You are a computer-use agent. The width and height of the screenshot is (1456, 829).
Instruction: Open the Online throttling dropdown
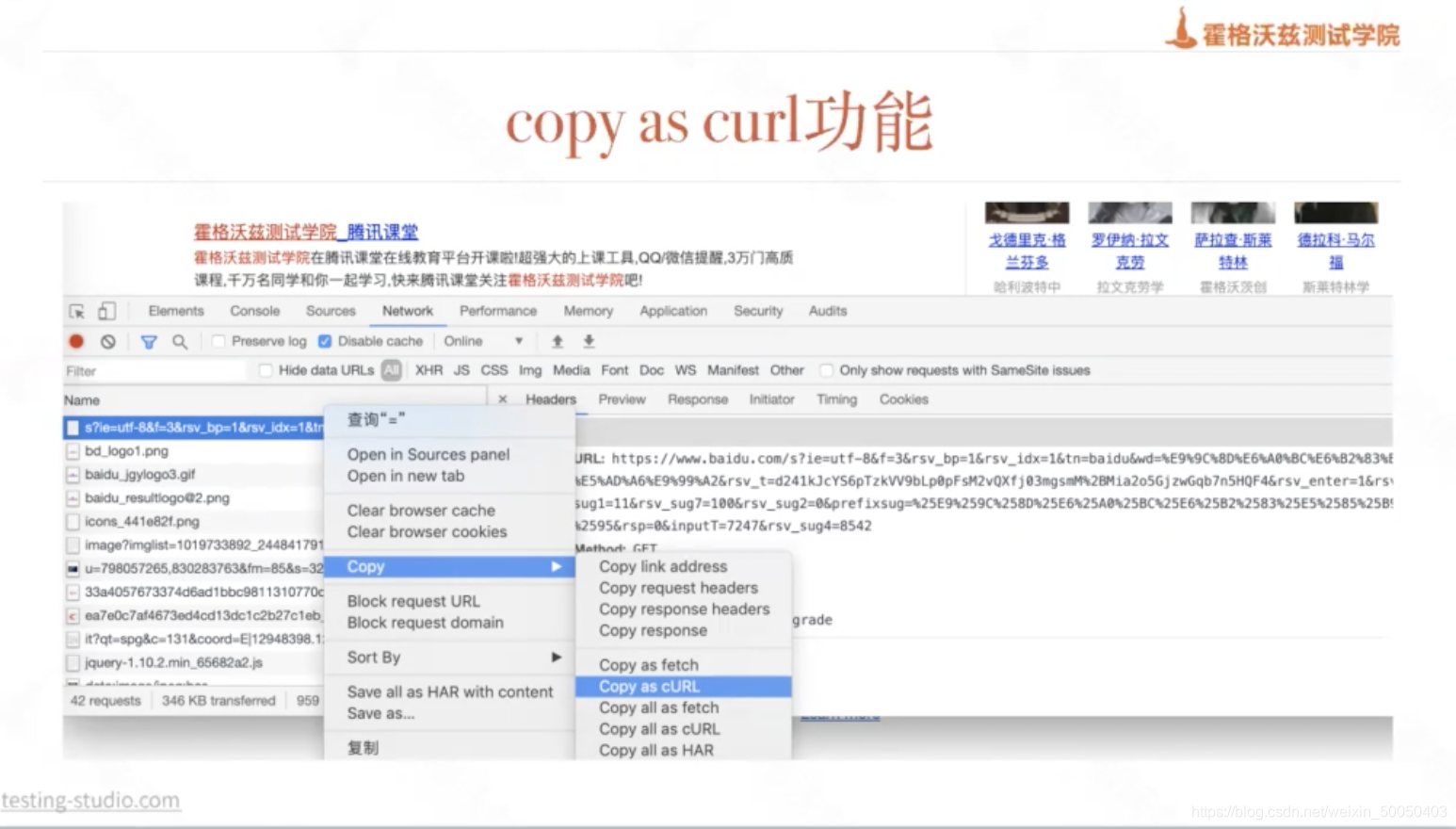483,341
